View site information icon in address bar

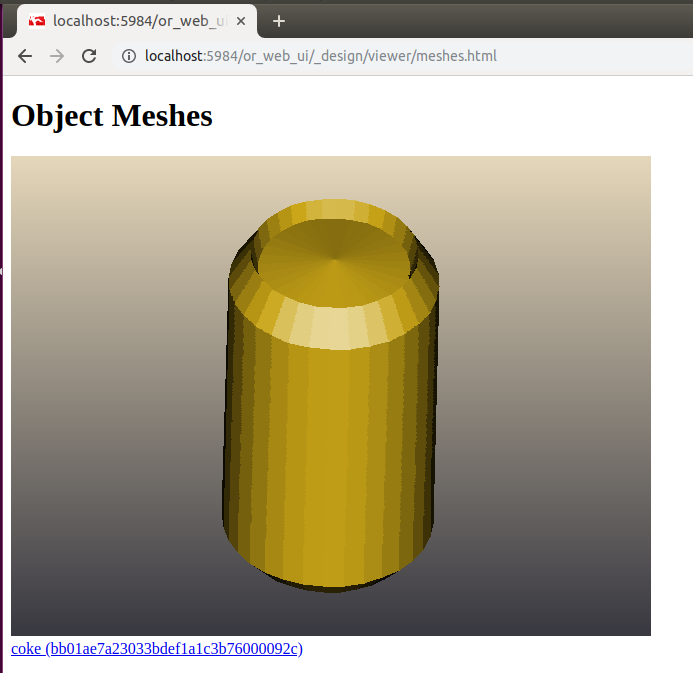coord(129,56)
